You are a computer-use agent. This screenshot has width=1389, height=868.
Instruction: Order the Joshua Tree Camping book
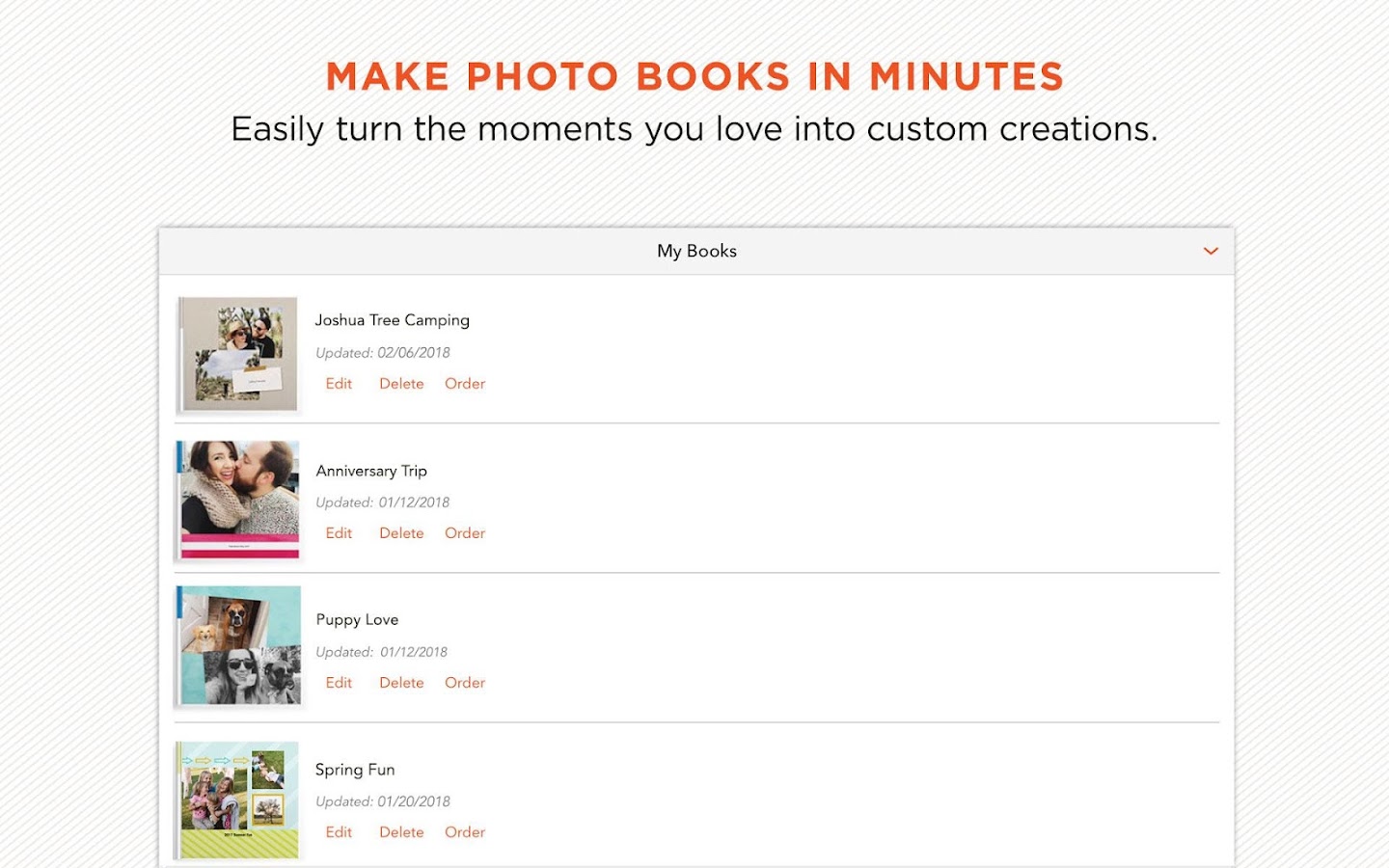(x=465, y=384)
